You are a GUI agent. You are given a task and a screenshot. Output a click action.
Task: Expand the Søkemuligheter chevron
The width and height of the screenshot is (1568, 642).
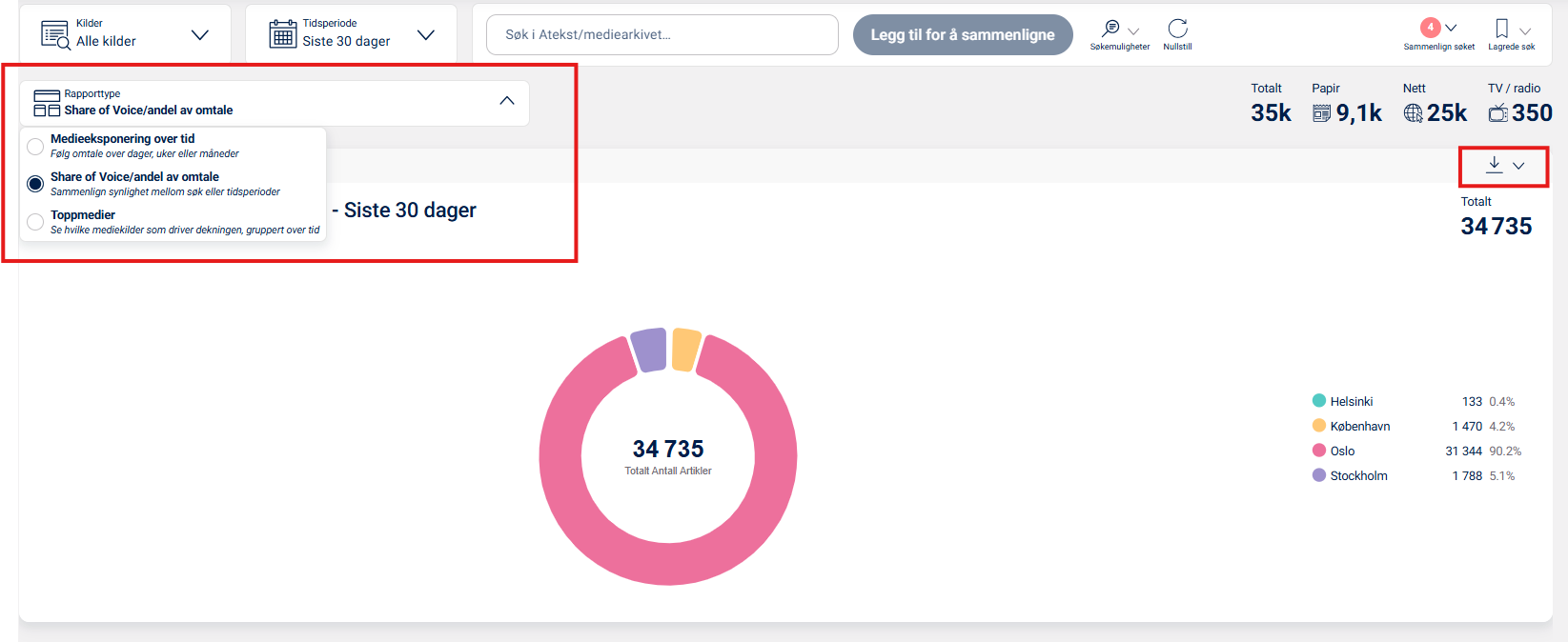click(1133, 31)
